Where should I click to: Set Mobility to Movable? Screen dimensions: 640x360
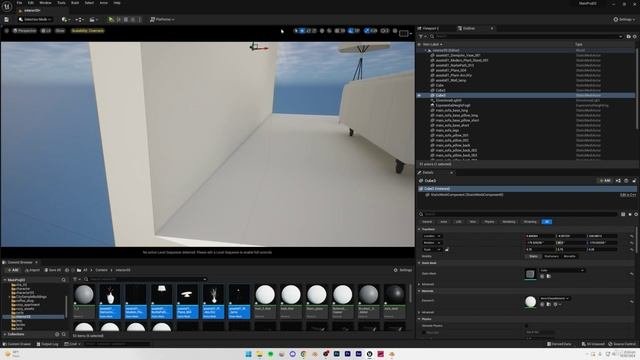coord(569,256)
